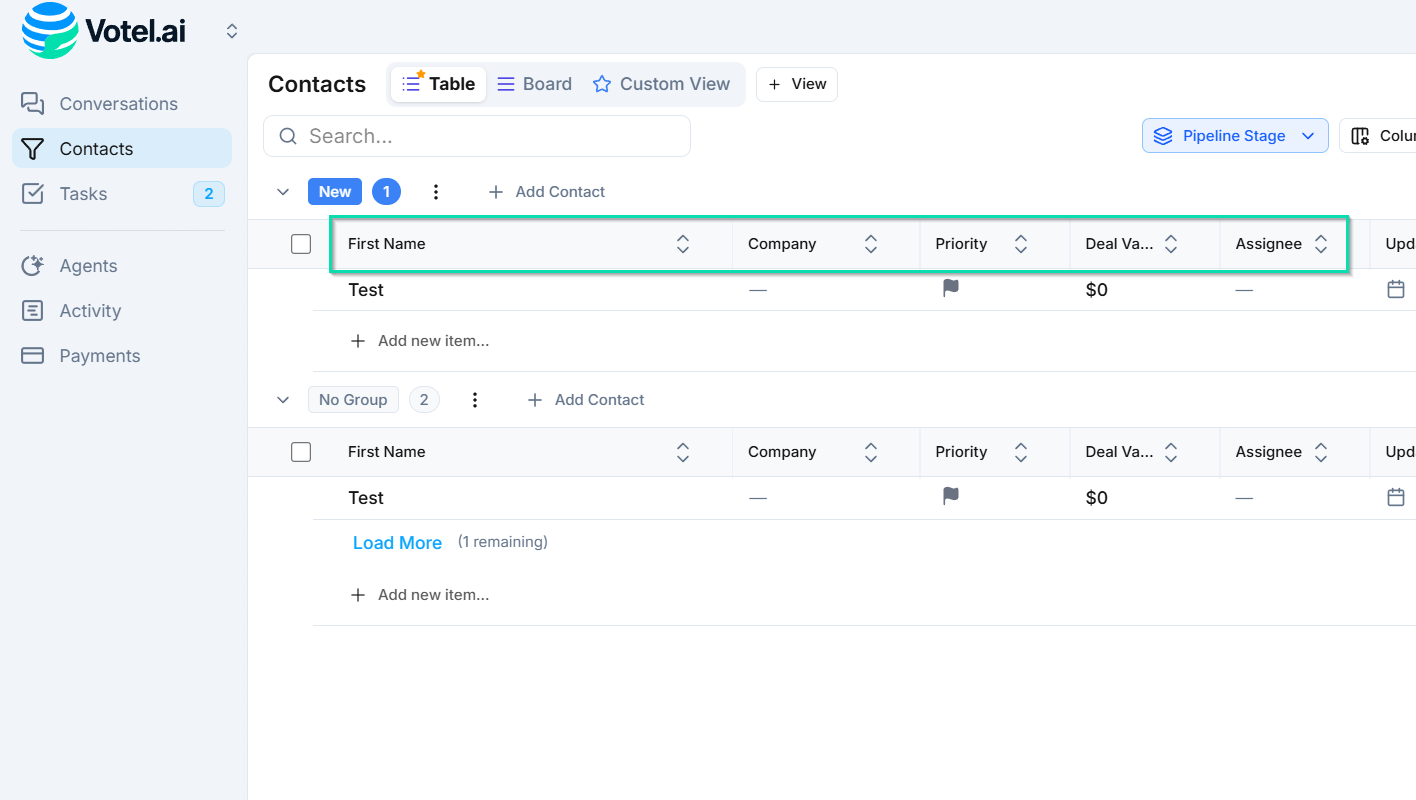The image size is (1416, 800).
Task: Open the three-dot menu next to No Group
Action: (474, 399)
